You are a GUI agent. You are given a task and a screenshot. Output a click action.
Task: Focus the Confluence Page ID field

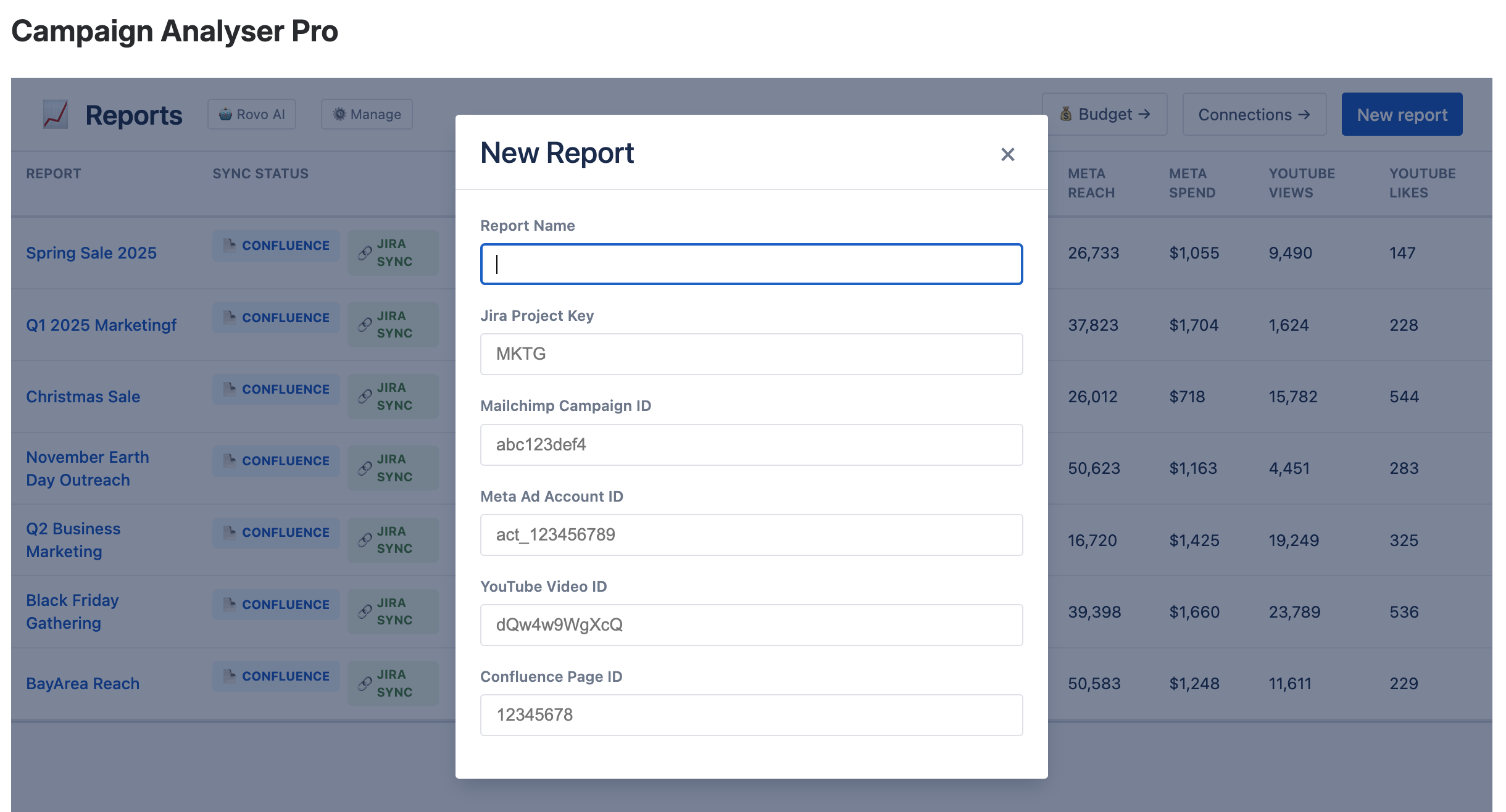751,715
